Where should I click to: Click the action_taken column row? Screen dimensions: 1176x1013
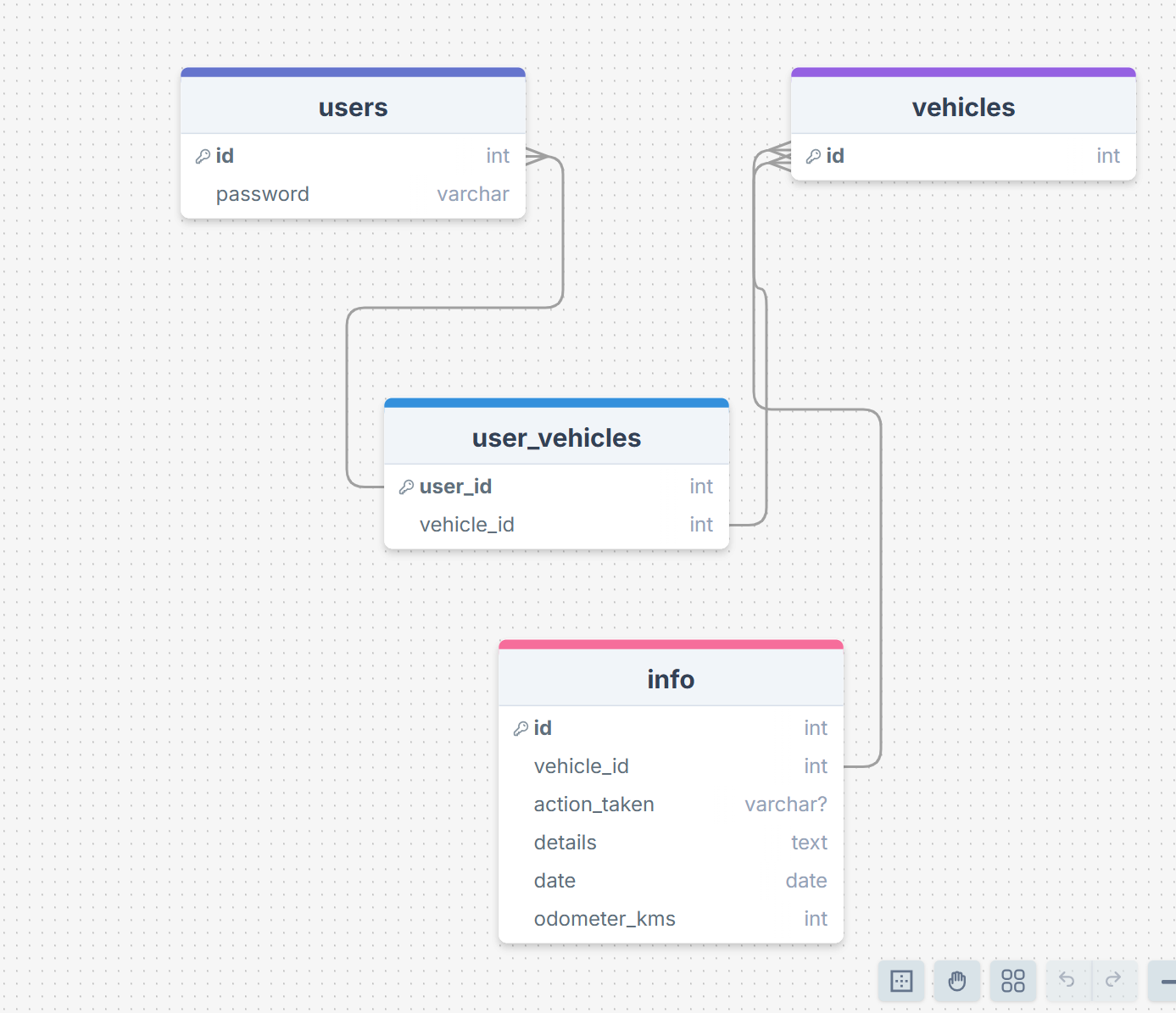click(671, 804)
